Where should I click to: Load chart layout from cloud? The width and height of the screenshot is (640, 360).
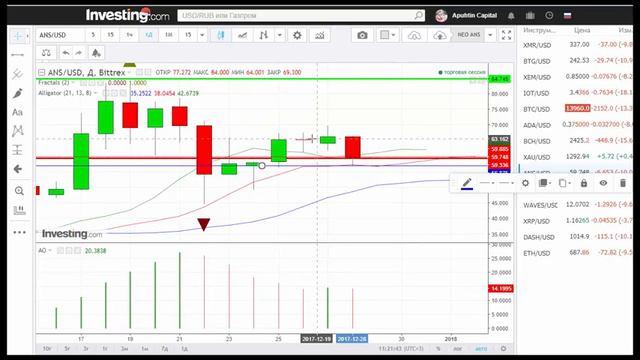pos(414,36)
